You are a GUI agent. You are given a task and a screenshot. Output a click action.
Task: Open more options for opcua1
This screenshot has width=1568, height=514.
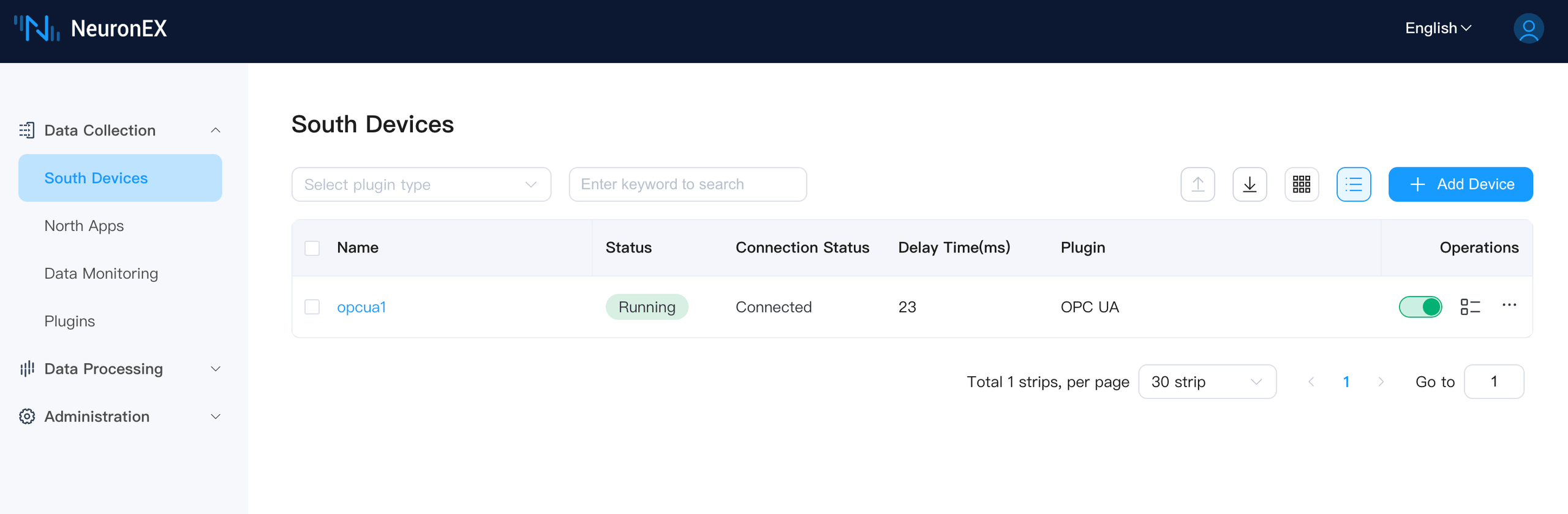pos(1509,306)
